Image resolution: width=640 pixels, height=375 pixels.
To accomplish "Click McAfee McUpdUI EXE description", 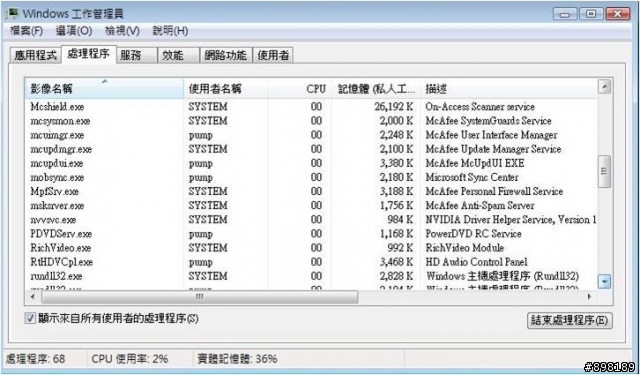I will [x=475, y=164].
